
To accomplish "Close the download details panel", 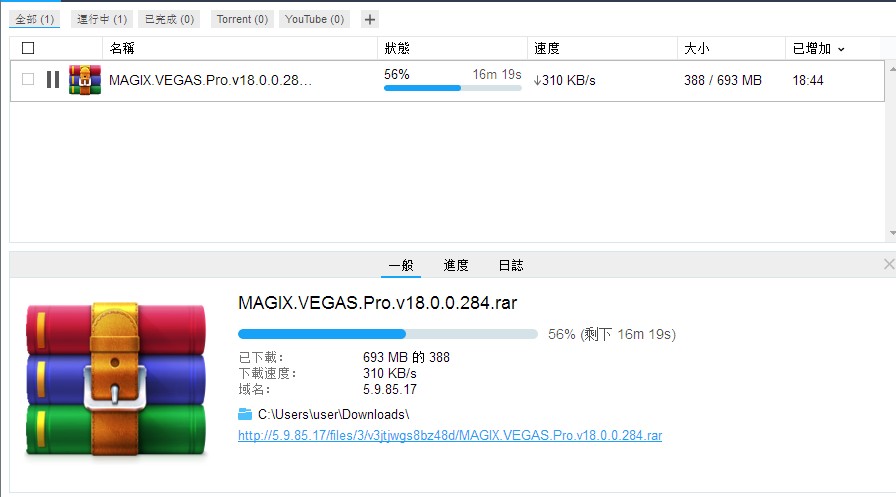I will pyautogui.click(x=889, y=264).
